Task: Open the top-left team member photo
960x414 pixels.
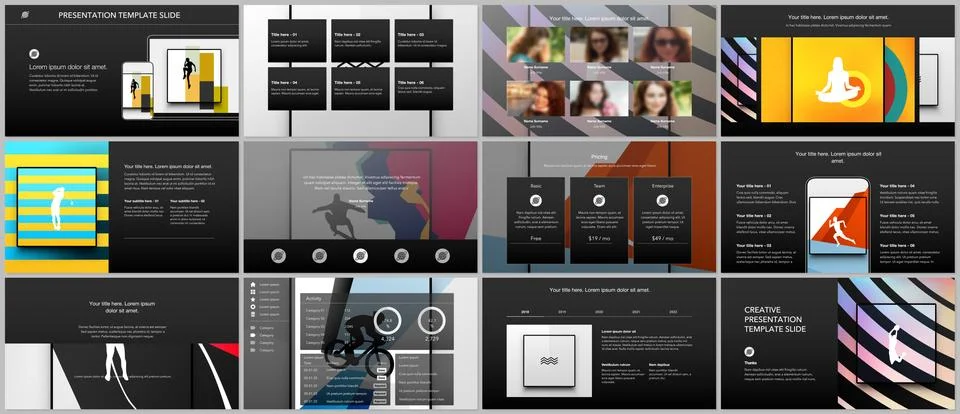Action: click(x=536, y=45)
